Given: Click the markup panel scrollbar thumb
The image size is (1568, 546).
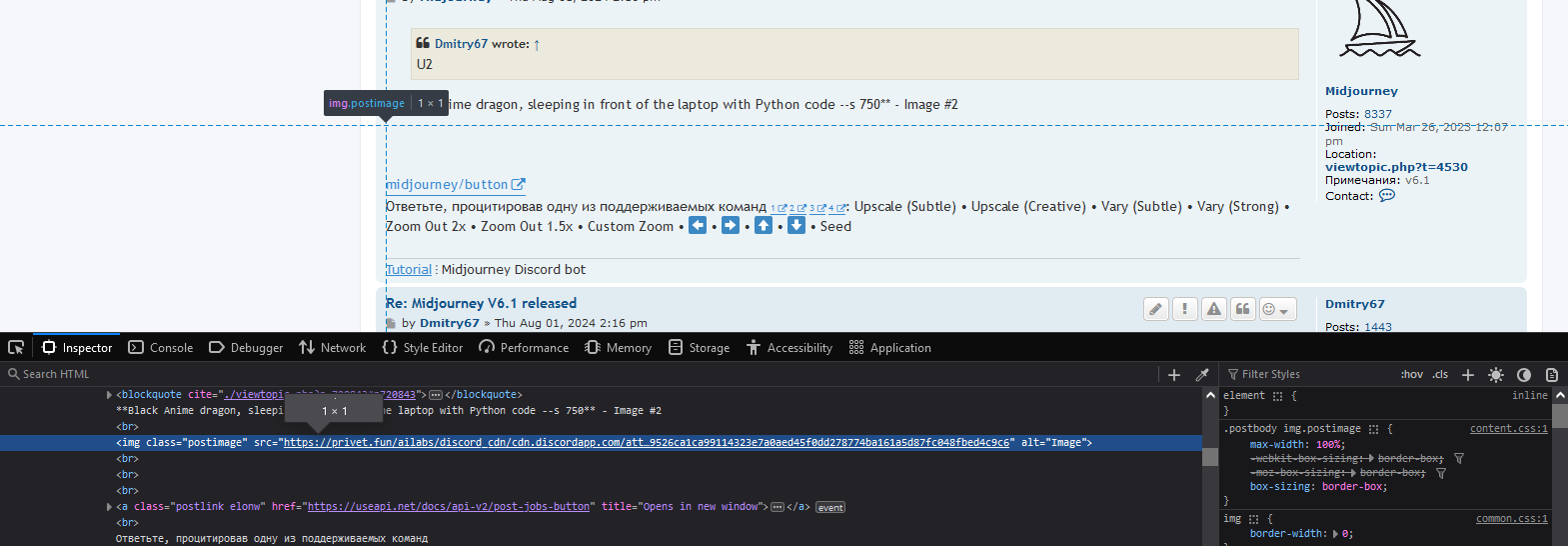Looking at the screenshot, I should 1209,456.
